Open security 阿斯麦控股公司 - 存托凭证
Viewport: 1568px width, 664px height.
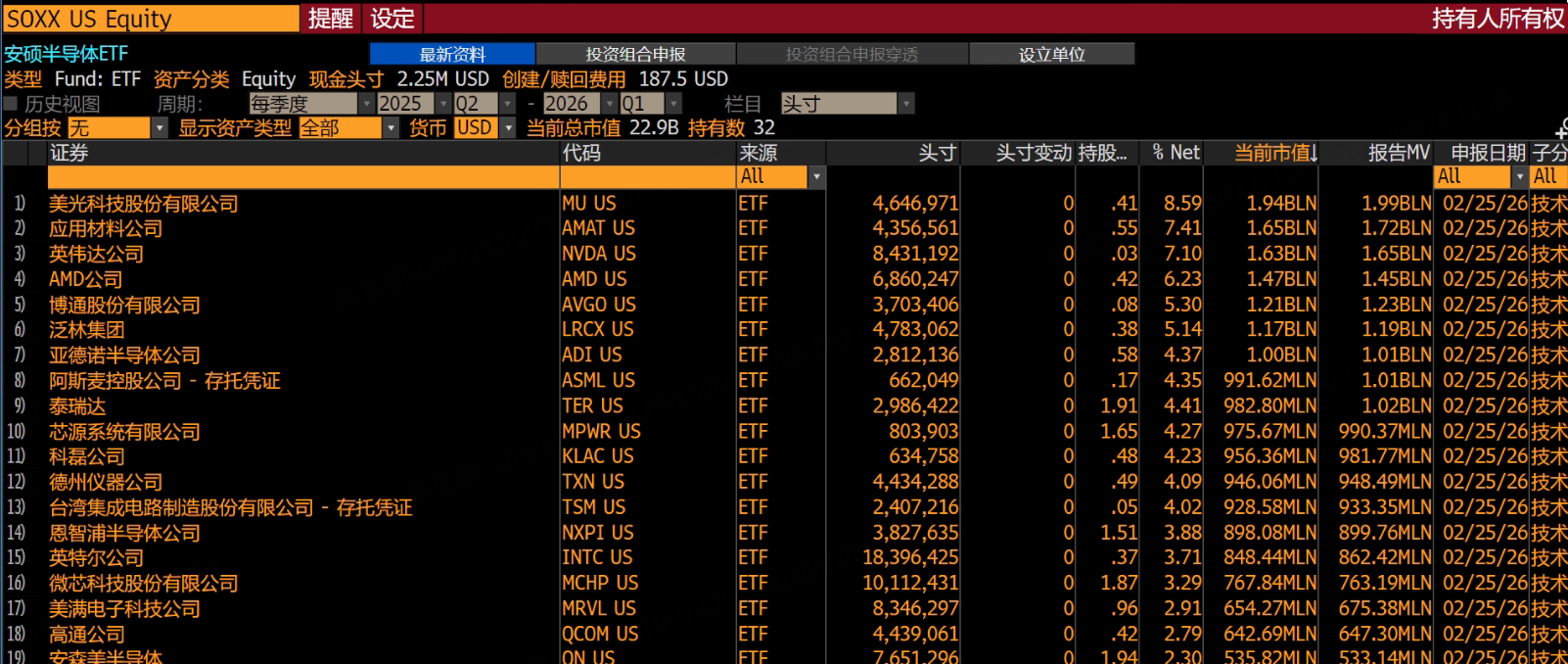tap(164, 381)
